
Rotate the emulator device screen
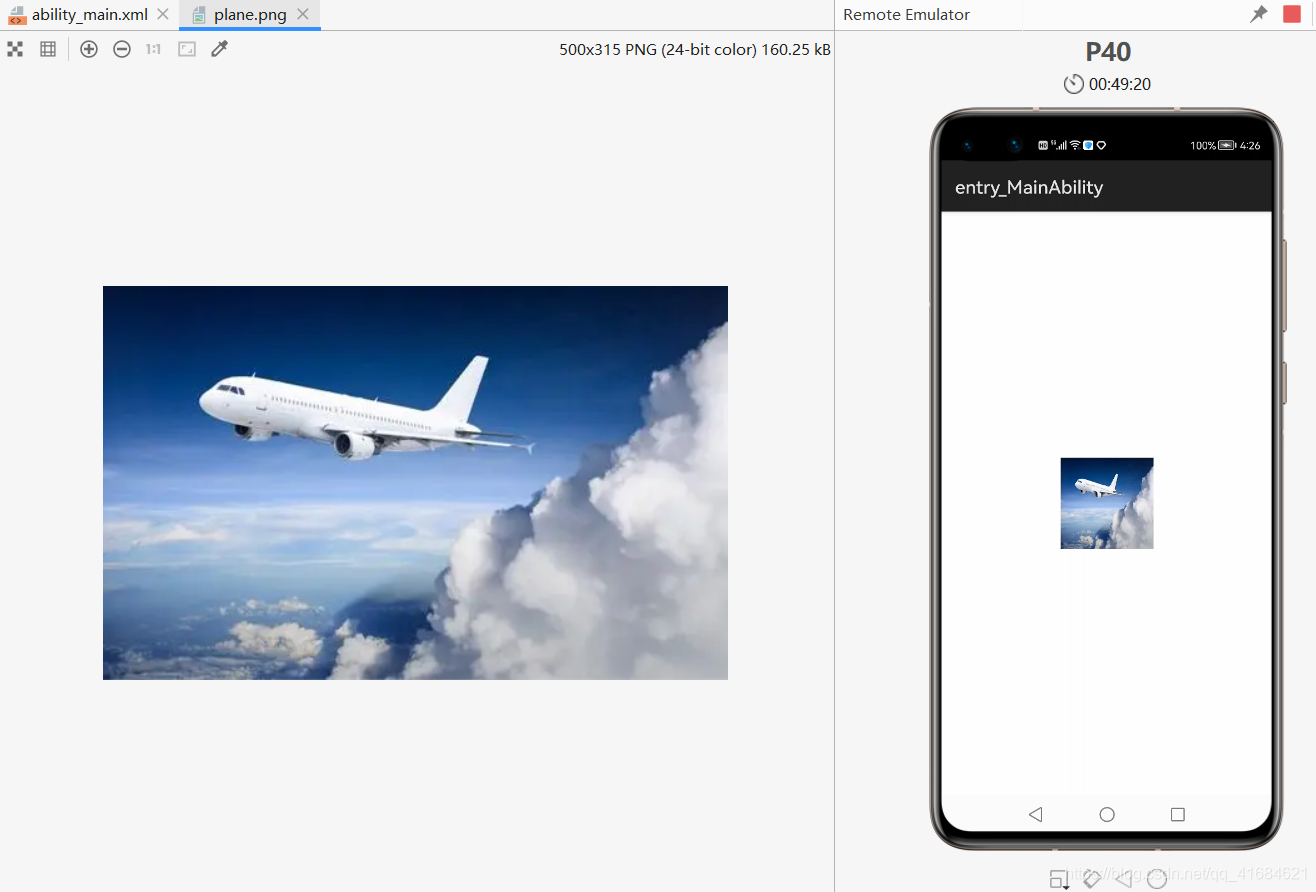pos(1092,879)
